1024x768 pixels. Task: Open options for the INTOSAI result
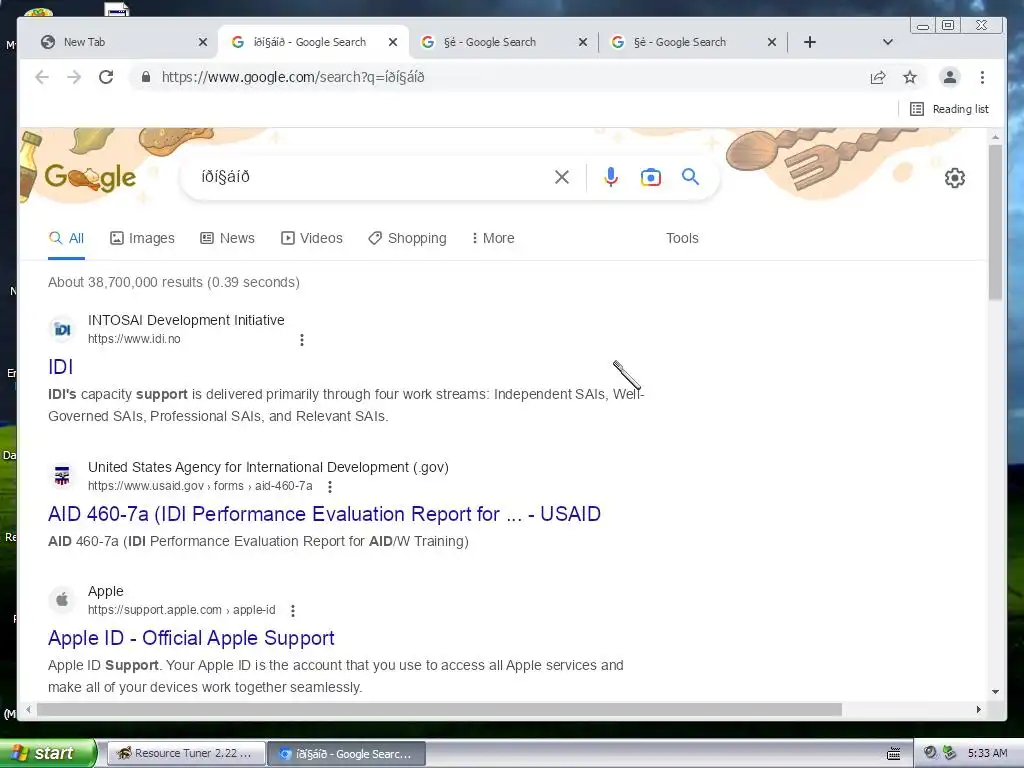[x=302, y=340]
